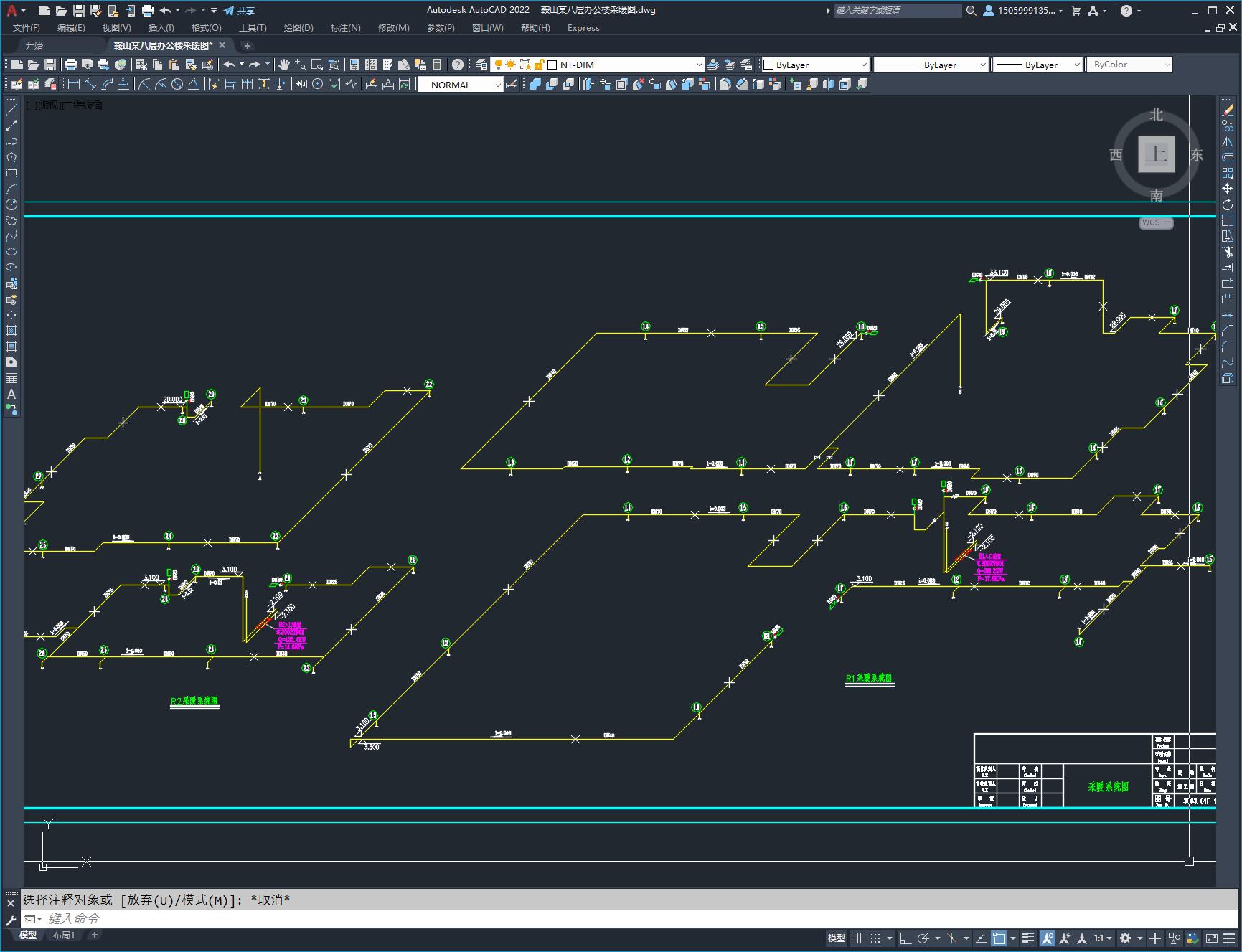Toggle auto-add annotation scales button

point(1065,938)
